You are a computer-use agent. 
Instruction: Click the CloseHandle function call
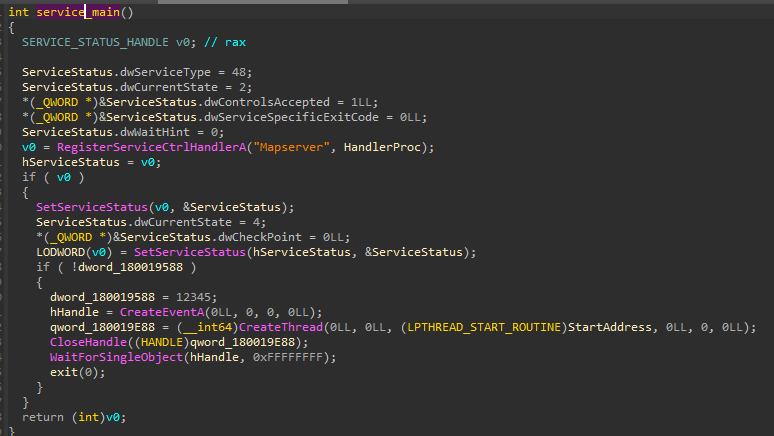[x=88, y=342]
